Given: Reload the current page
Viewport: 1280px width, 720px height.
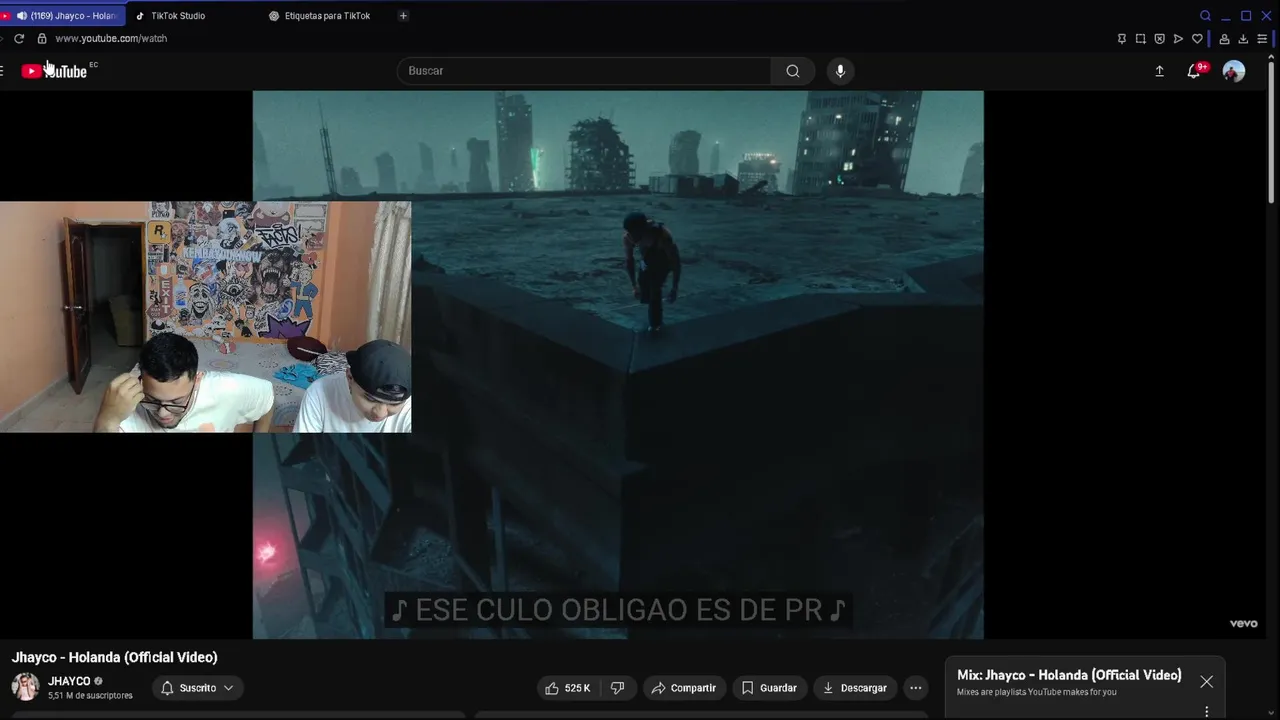Looking at the screenshot, I should coord(18,38).
